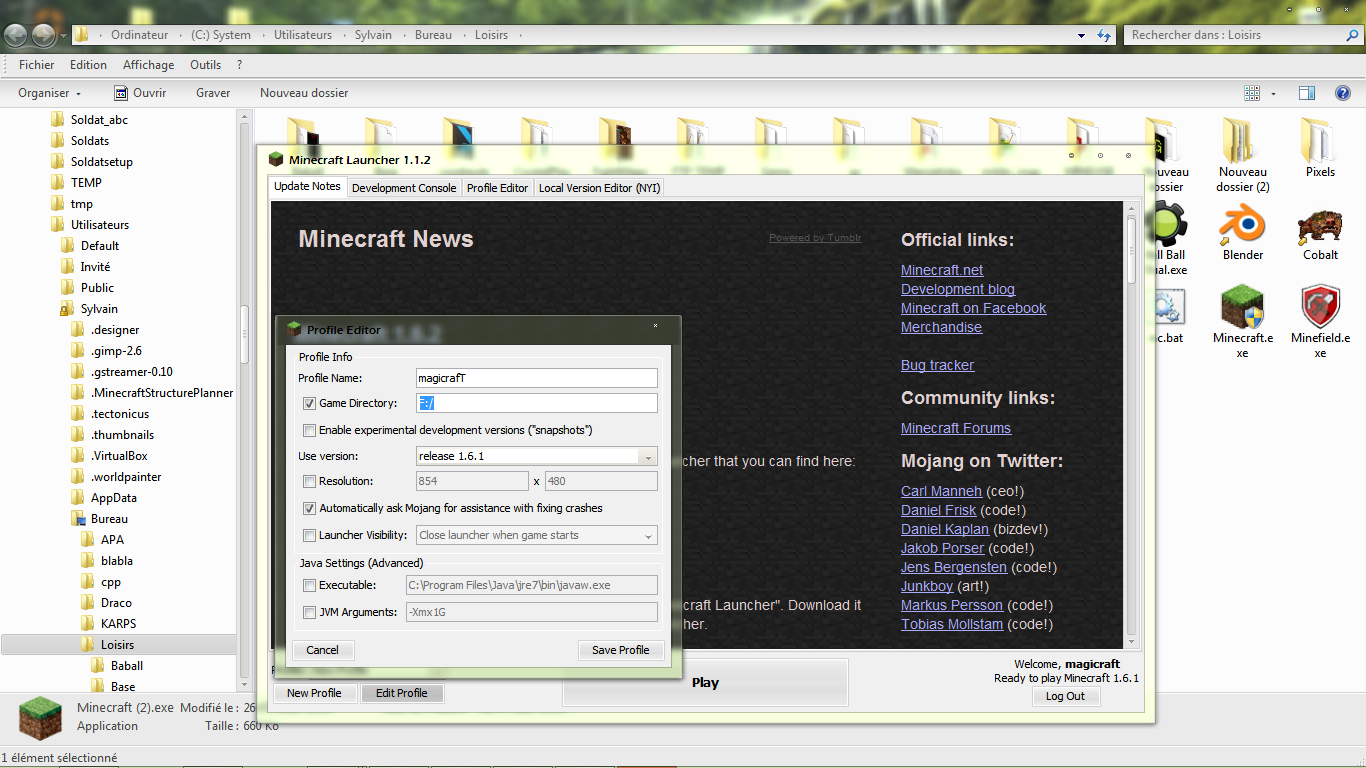Open the Affichage menu
Screen dimensions: 1366x768
[x=148, y=65]
